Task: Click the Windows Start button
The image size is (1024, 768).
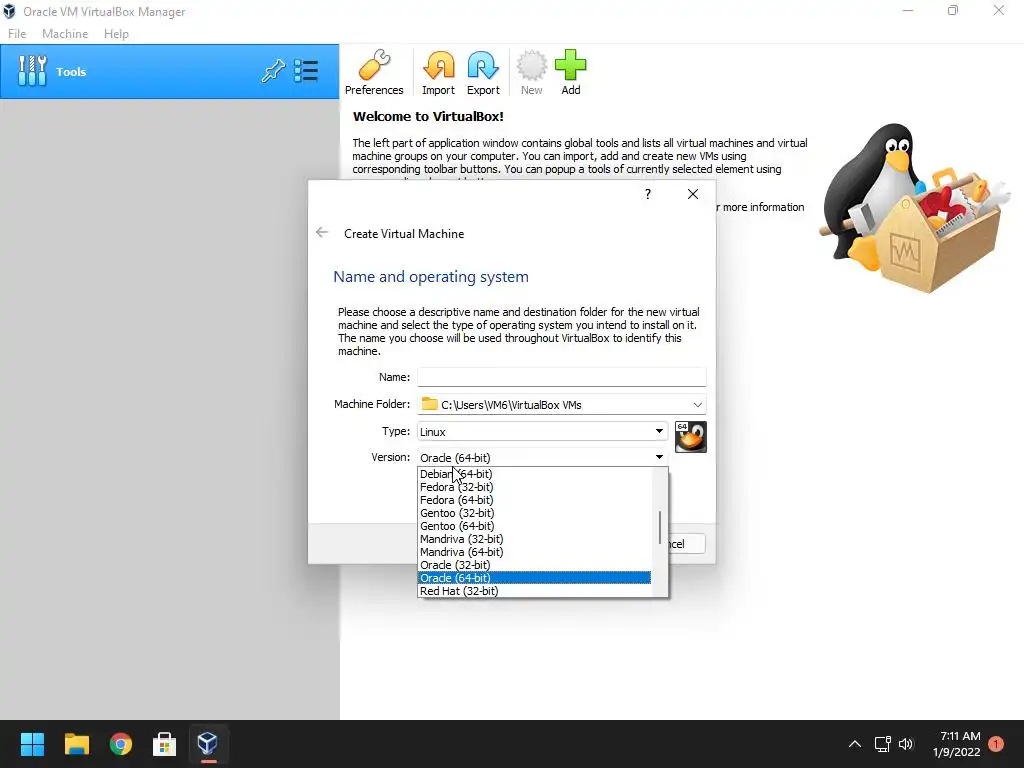Action: click(32, 744)
